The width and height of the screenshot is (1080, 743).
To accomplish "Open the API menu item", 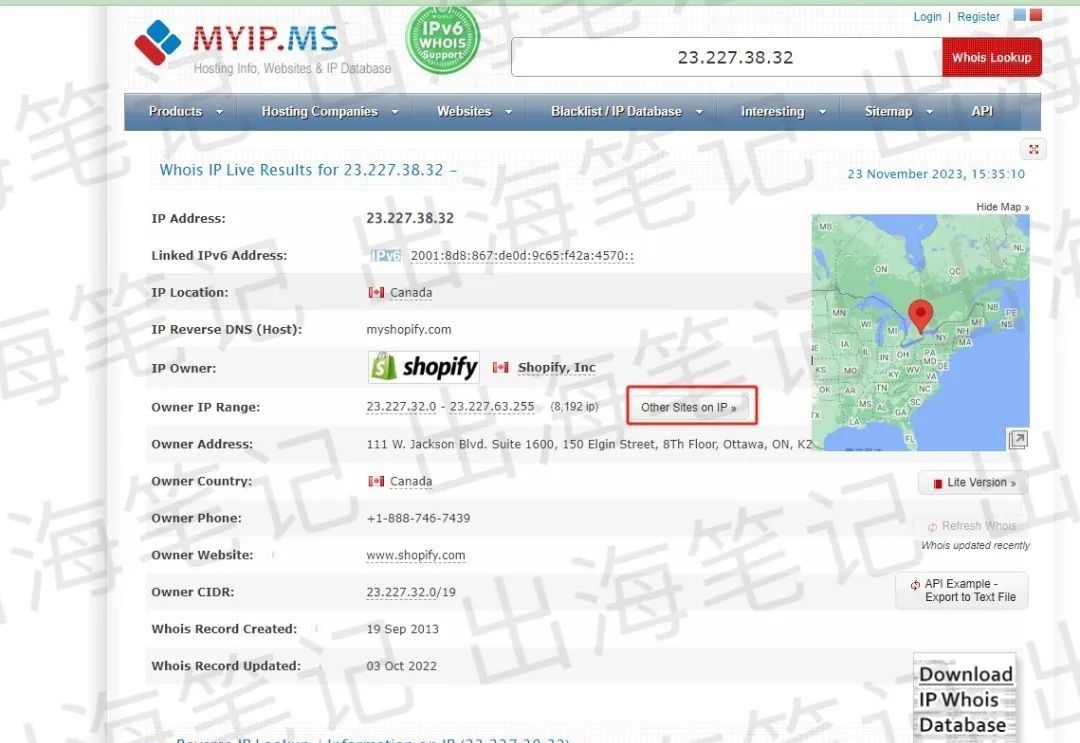I will click(x=982, y=112).
